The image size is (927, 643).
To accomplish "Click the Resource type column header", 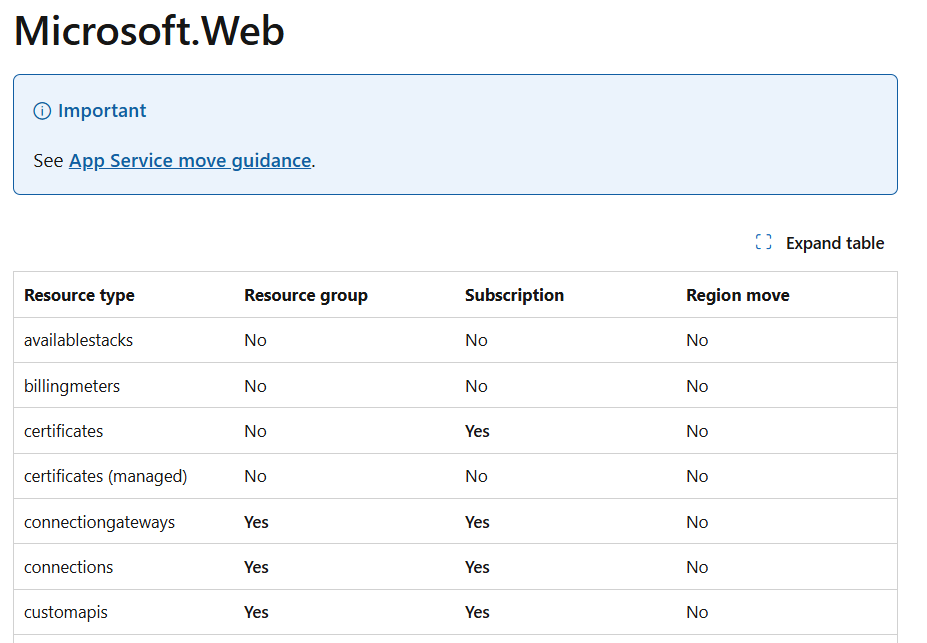I will point(79,295).
